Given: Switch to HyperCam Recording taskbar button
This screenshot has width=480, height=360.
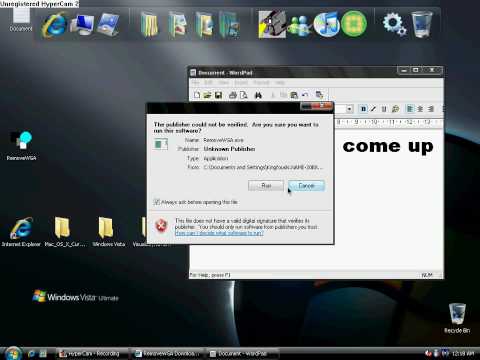Looking at the screenshot, I should tap(92, 354).
